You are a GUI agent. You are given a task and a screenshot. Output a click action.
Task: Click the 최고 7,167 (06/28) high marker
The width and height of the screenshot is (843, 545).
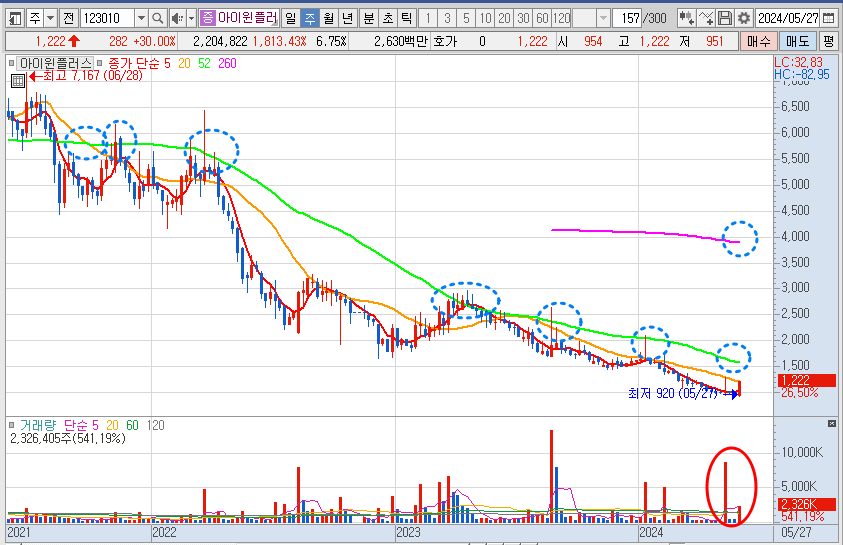coord(86,76)
